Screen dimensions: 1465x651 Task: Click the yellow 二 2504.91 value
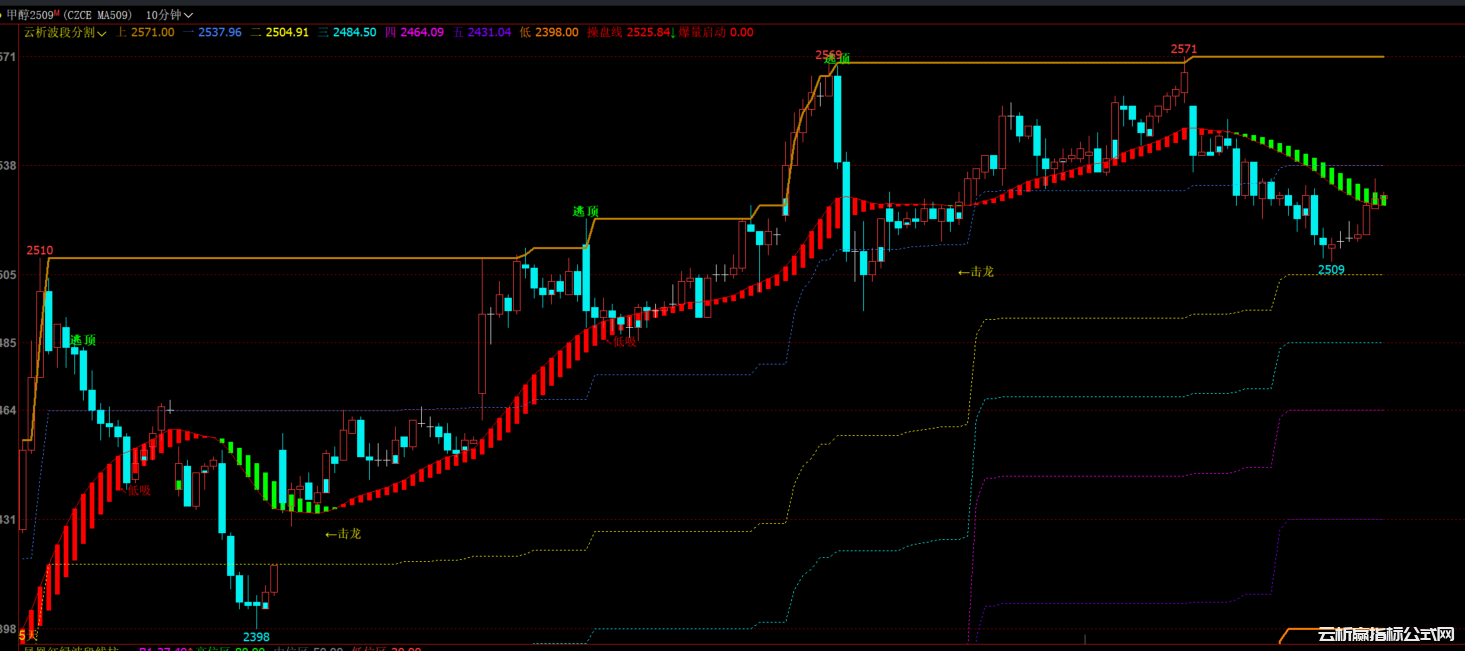[280, 32]
